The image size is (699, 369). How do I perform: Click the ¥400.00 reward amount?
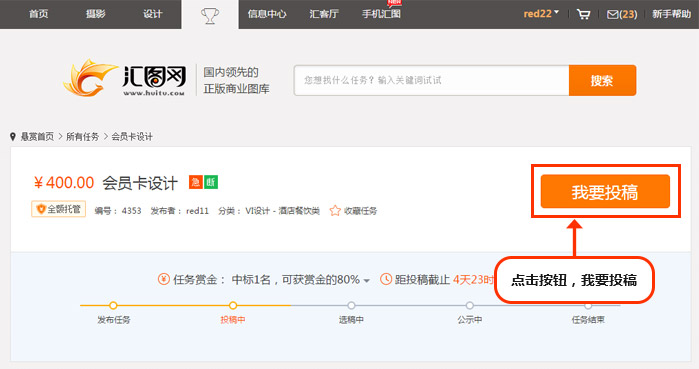pos(64,182)
